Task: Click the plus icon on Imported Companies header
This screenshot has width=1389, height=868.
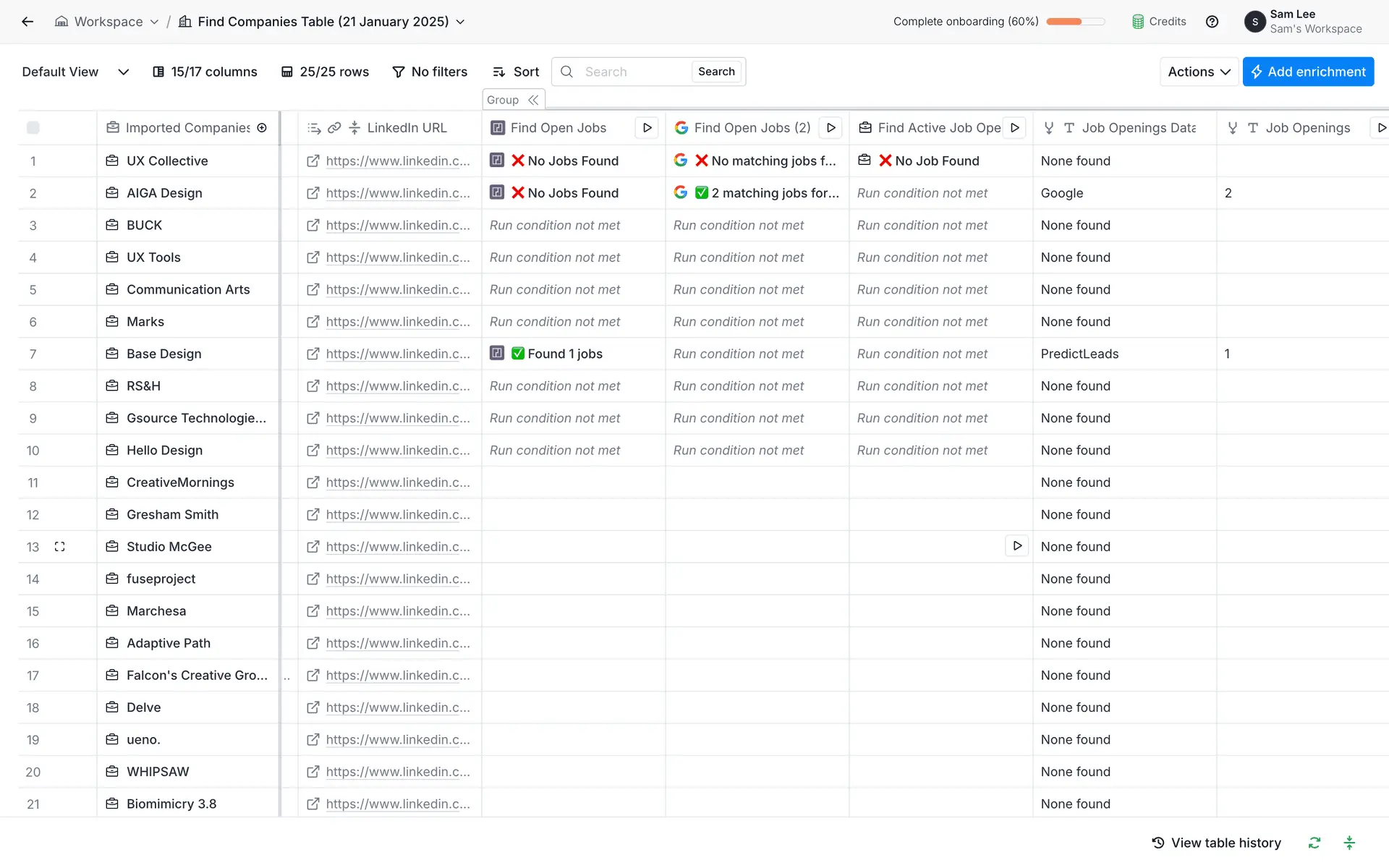Action: point(262,128)
